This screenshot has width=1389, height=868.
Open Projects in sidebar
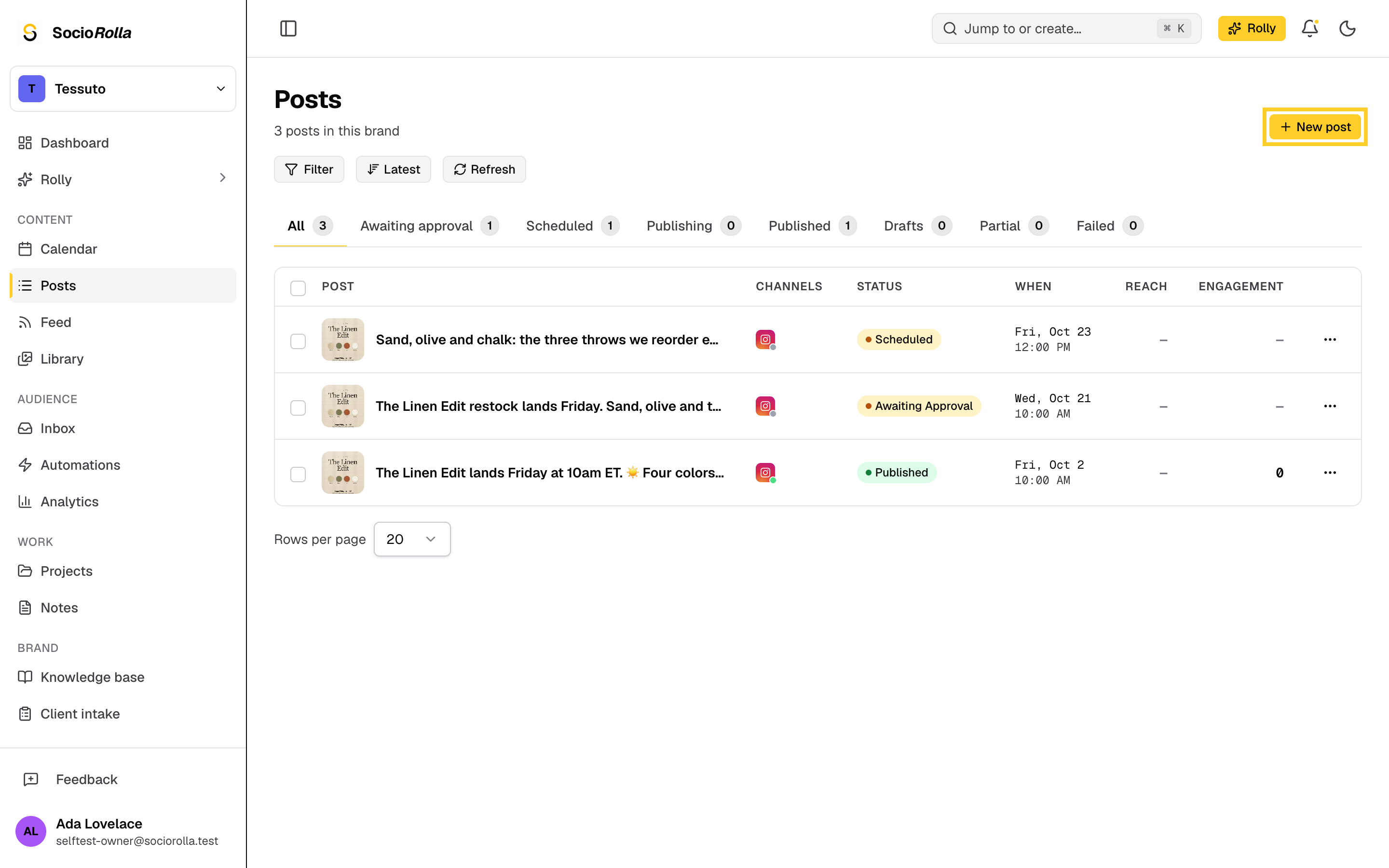coord(123,571)
